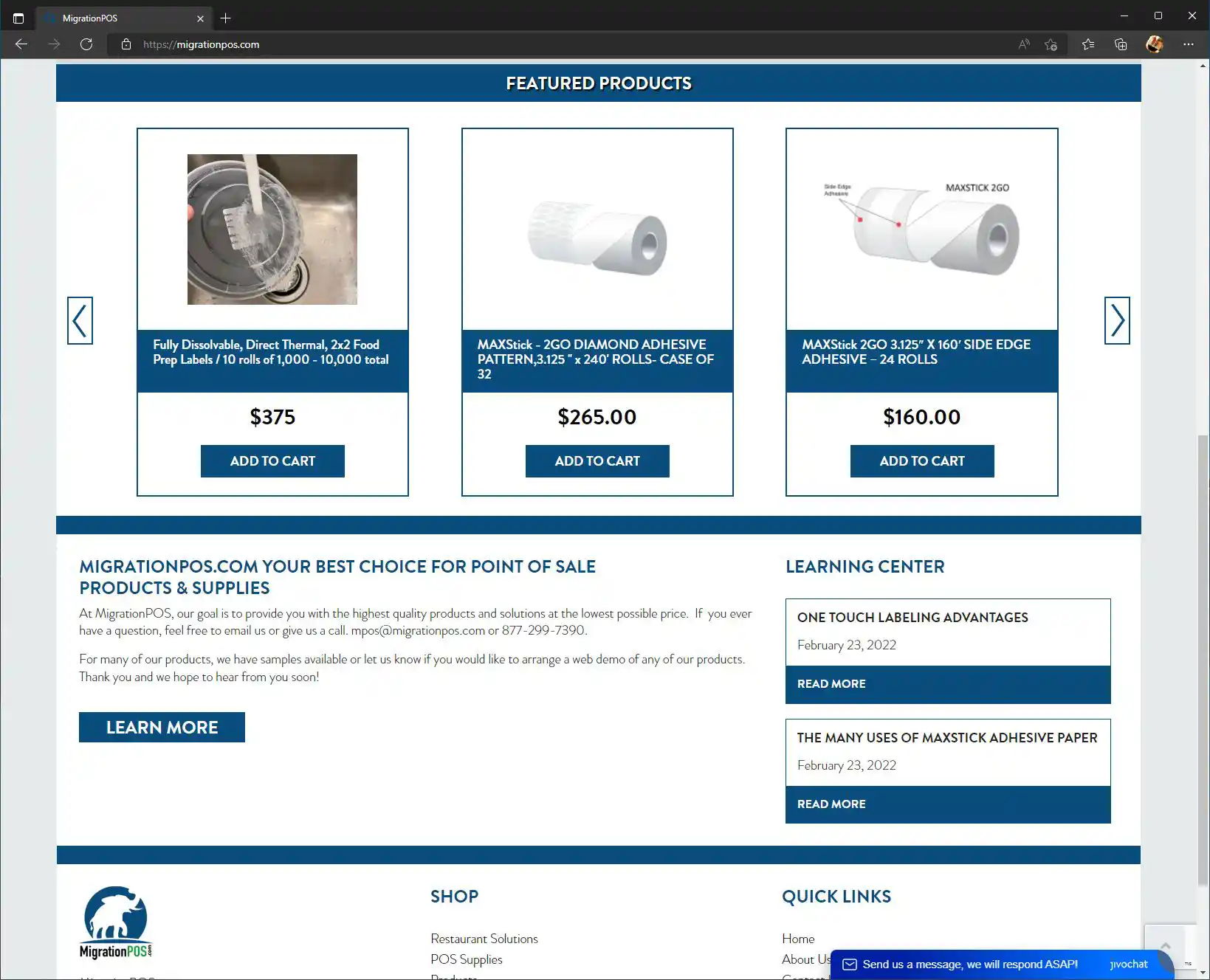Maximize the browser window

[1158, 15]
